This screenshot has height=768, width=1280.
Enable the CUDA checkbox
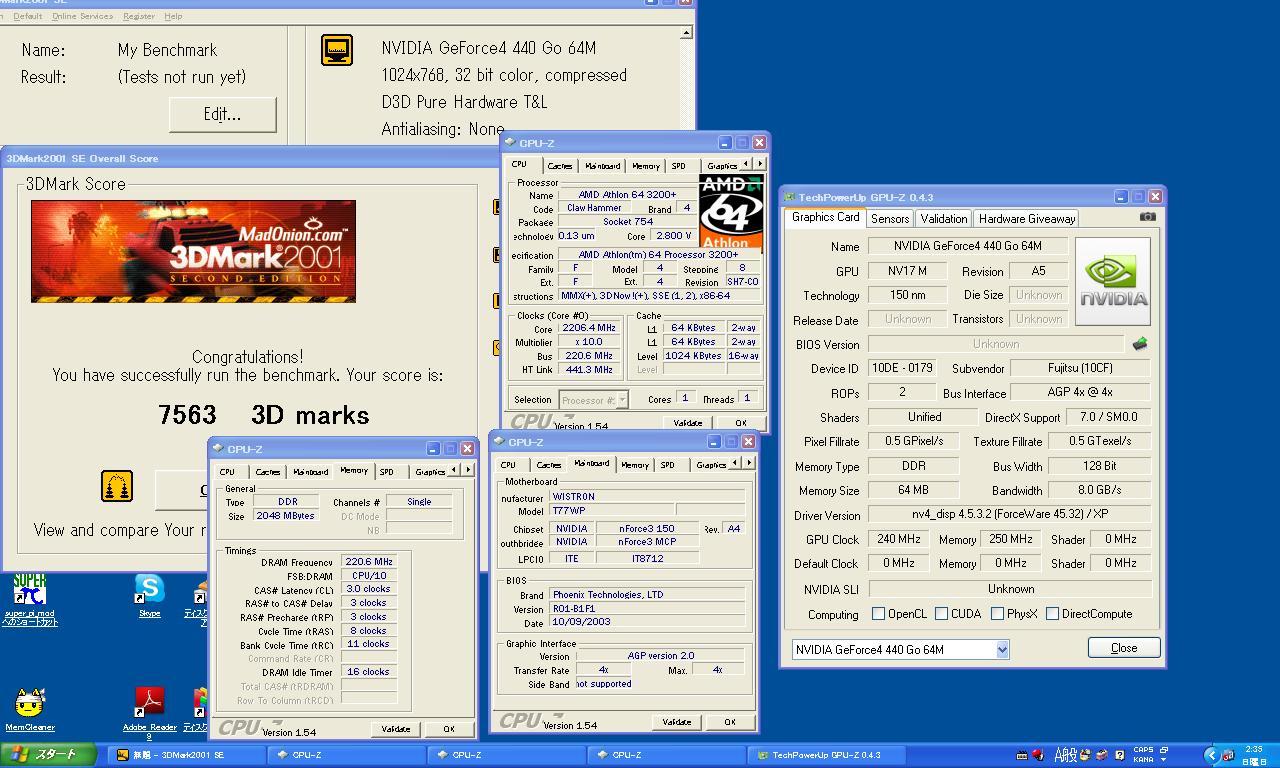pyautogui.click(x=941, y=614)
